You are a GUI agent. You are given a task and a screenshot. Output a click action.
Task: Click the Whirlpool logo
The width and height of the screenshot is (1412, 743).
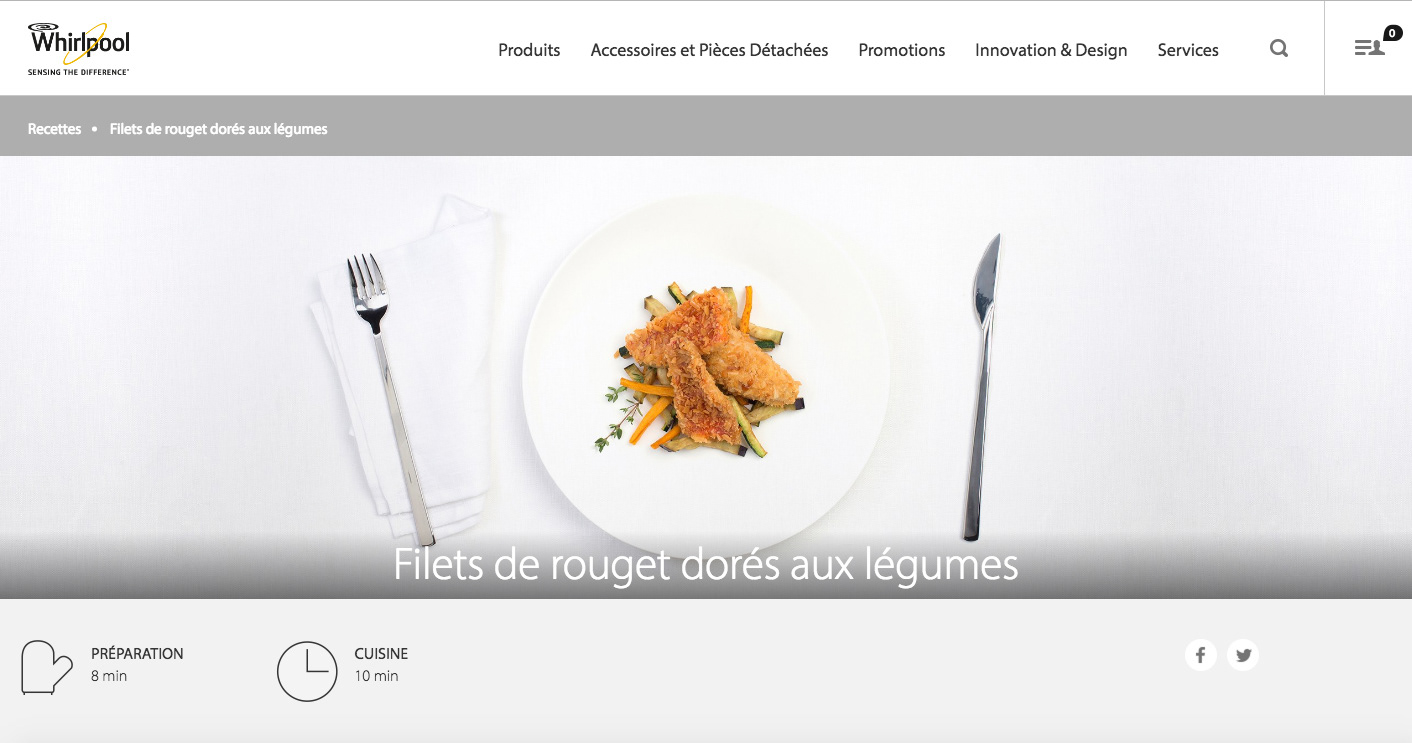79,49
